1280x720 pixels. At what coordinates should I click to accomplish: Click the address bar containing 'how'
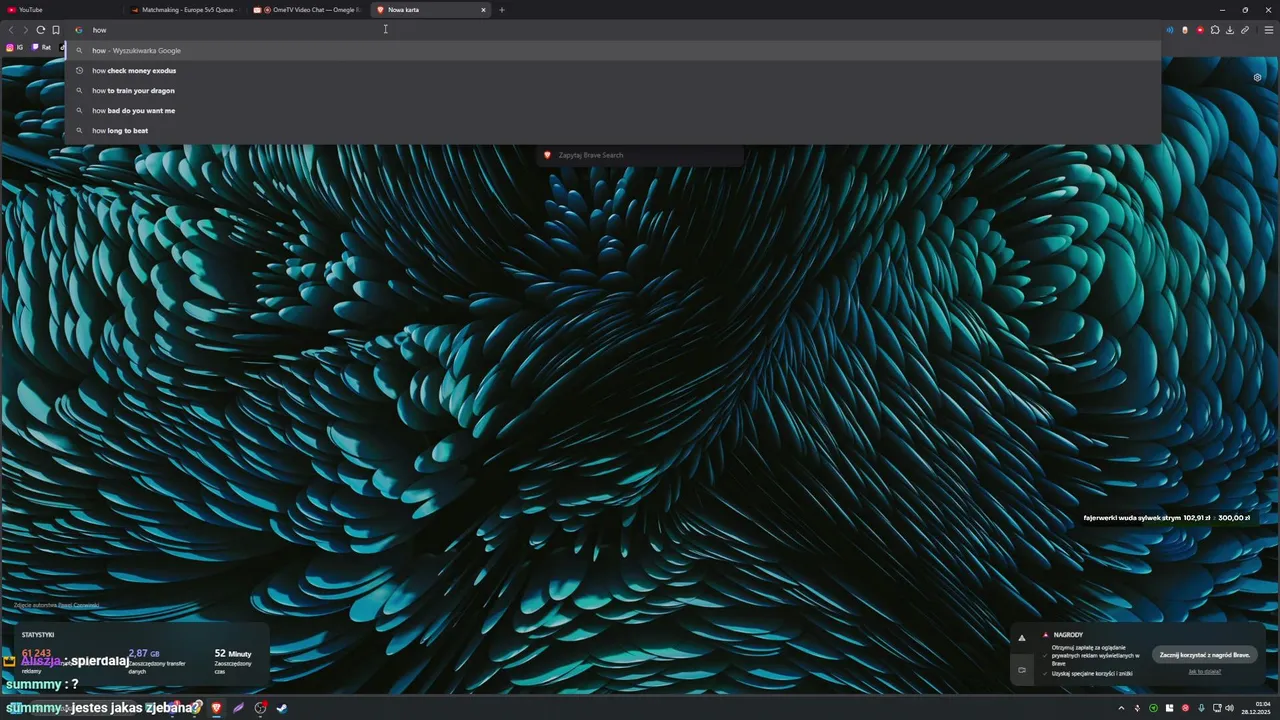pyautogui.click(x=612, y=30)
